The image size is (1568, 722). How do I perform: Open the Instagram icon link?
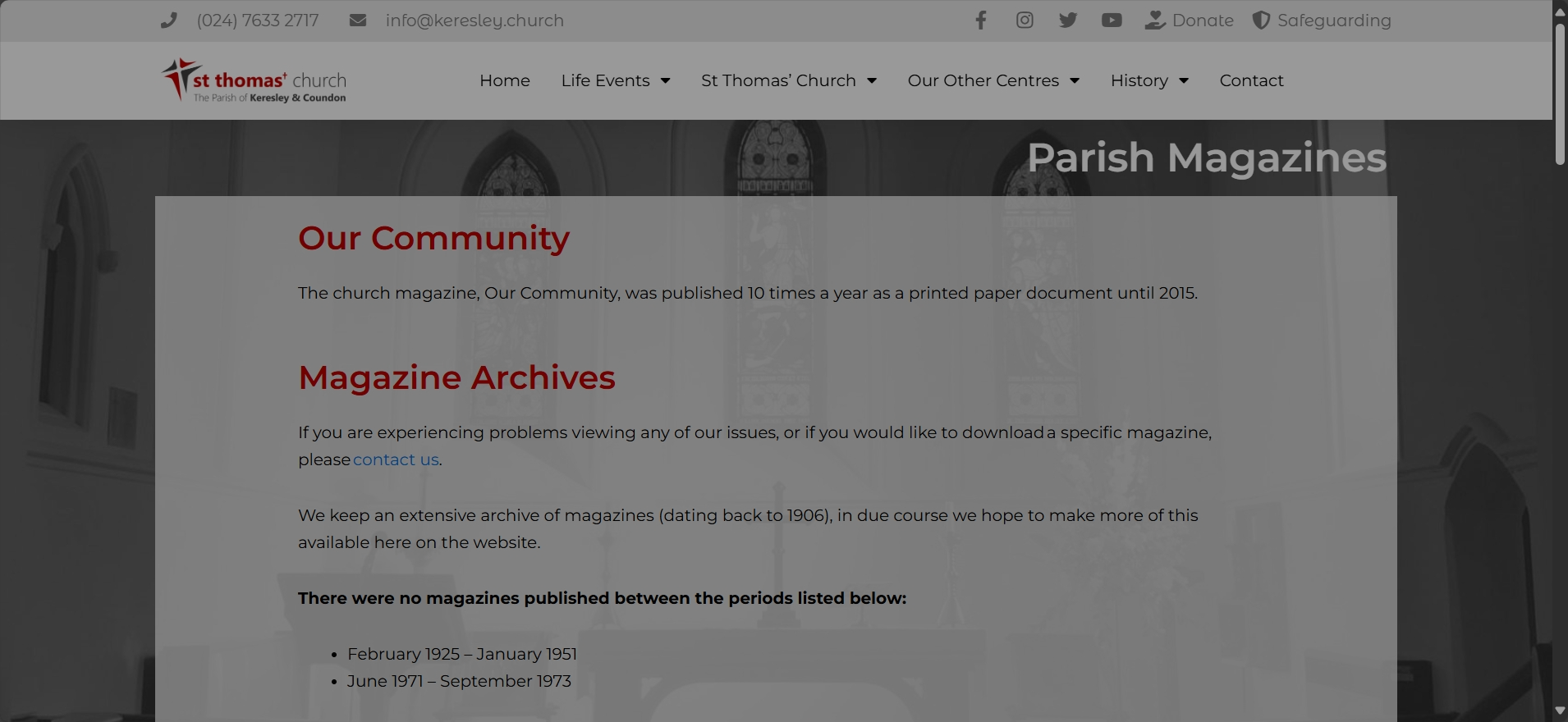click(x=1025, y=21)
